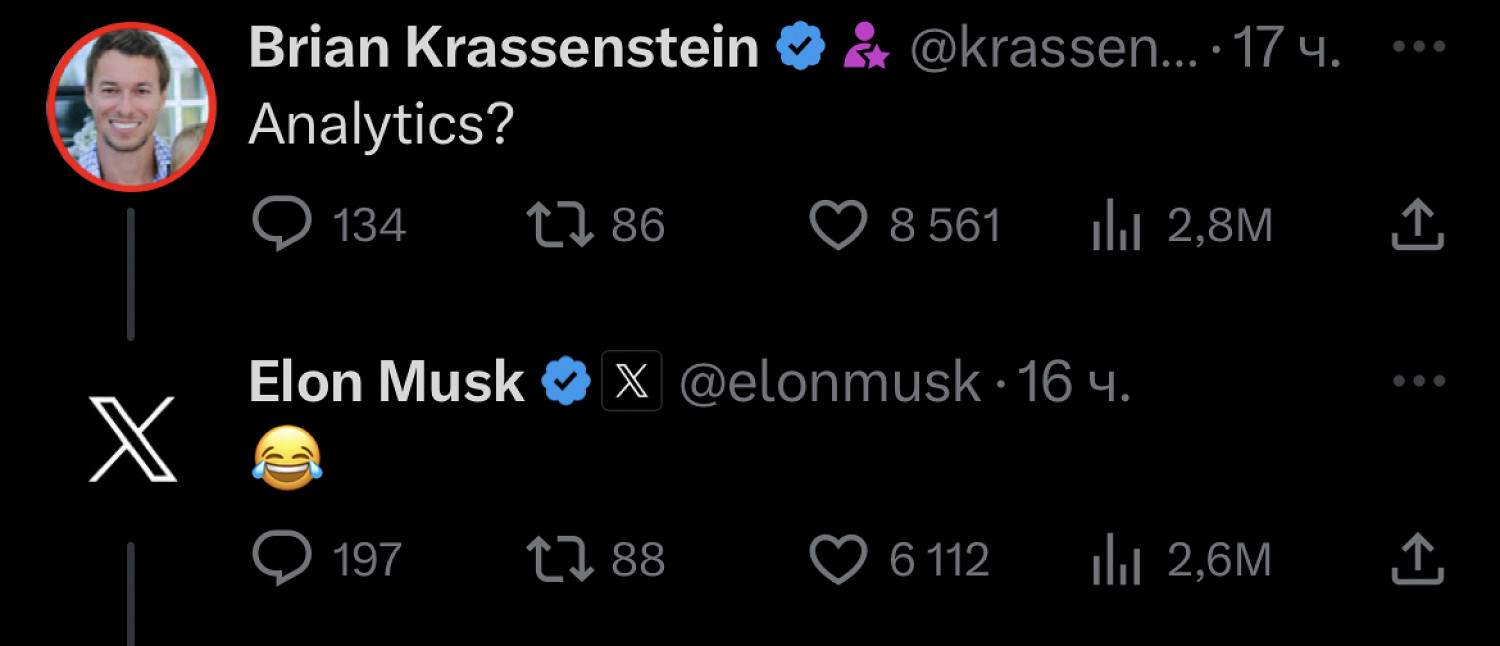Click the X affiliation badge beside Elon Musk
1500x646 pixels.
point(631,381)
